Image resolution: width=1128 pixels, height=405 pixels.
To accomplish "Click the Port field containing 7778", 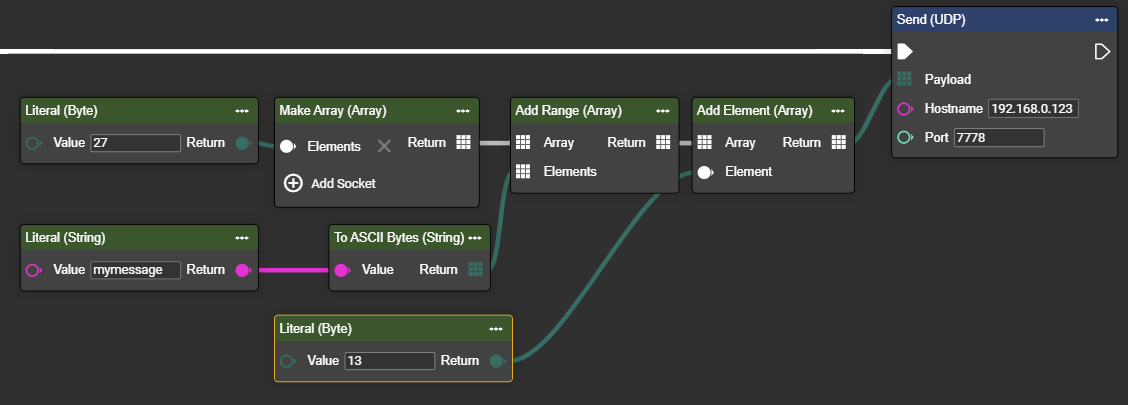I will tap(998, 137).
